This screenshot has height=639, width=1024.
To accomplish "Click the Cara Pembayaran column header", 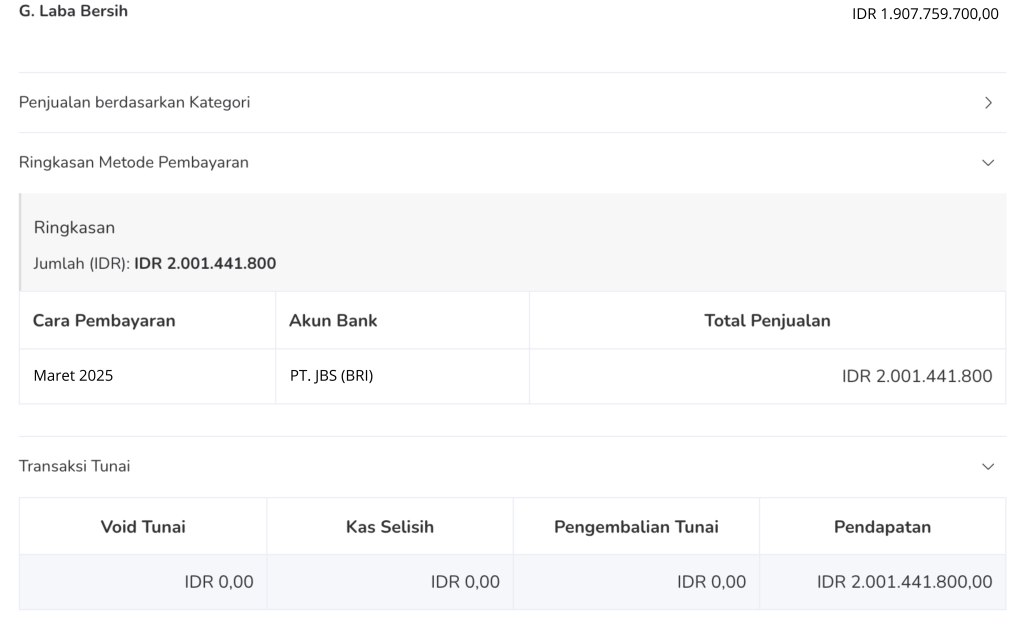I will [x=104, y=321].
